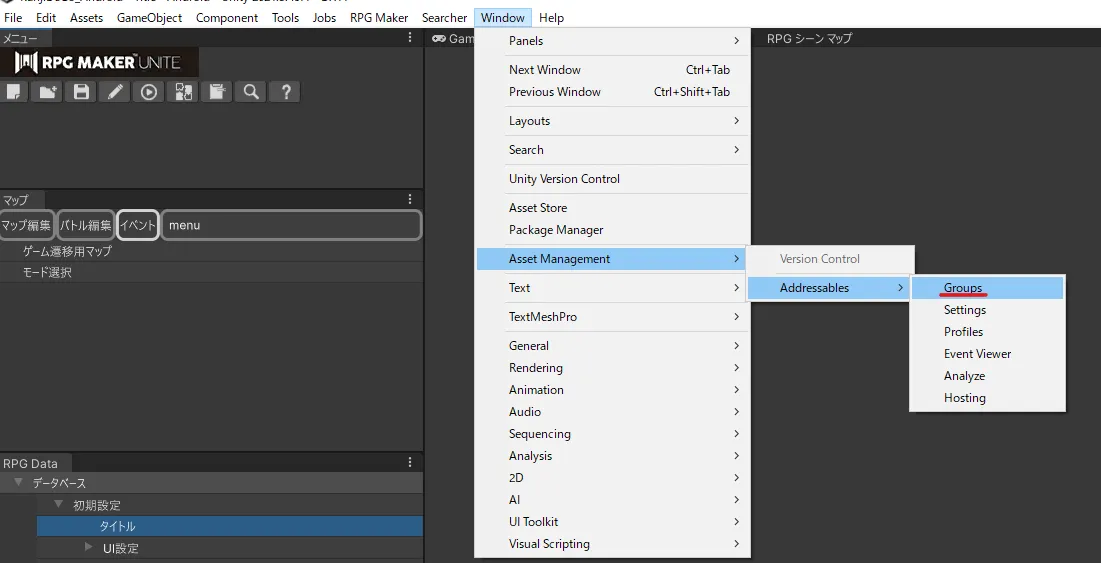This screenshot has width=1101, height=563.
Task: Open Unity Version Control window
Action: tap(612, 179)
